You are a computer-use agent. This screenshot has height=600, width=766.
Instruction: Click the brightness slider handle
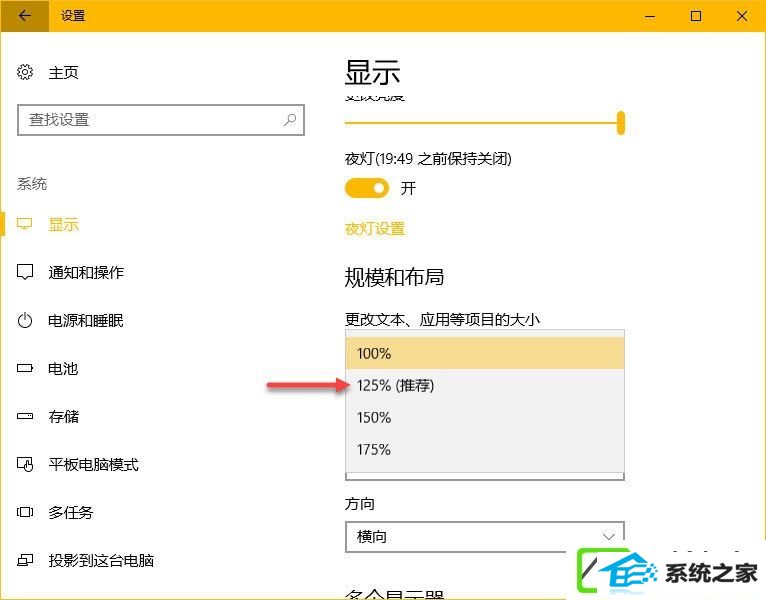(620, 123)
